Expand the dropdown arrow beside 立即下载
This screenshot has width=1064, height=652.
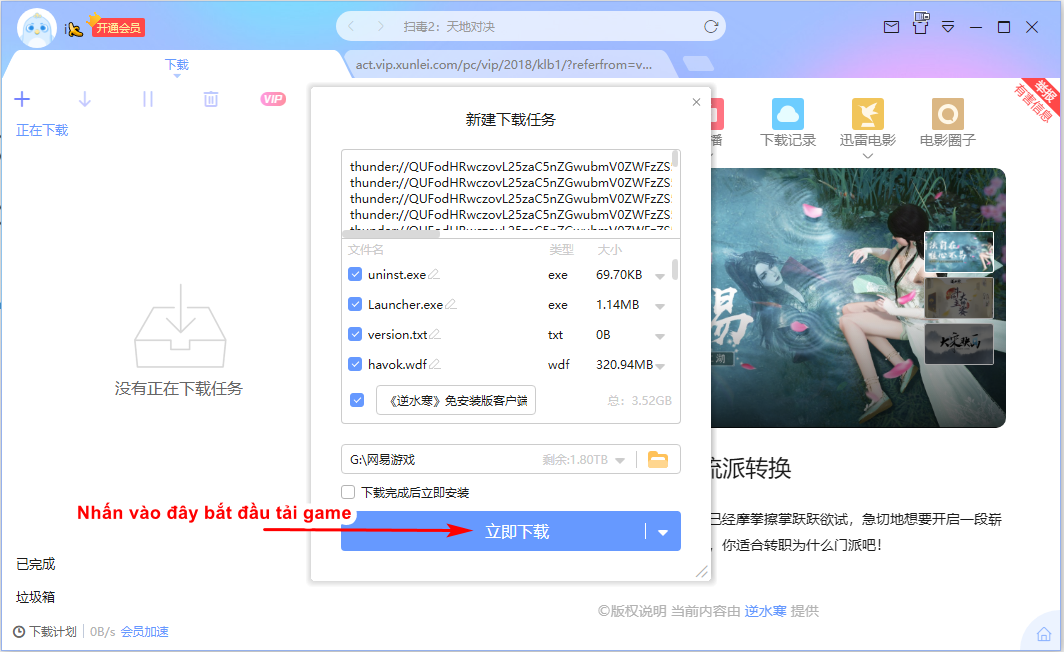coord(663,532)
